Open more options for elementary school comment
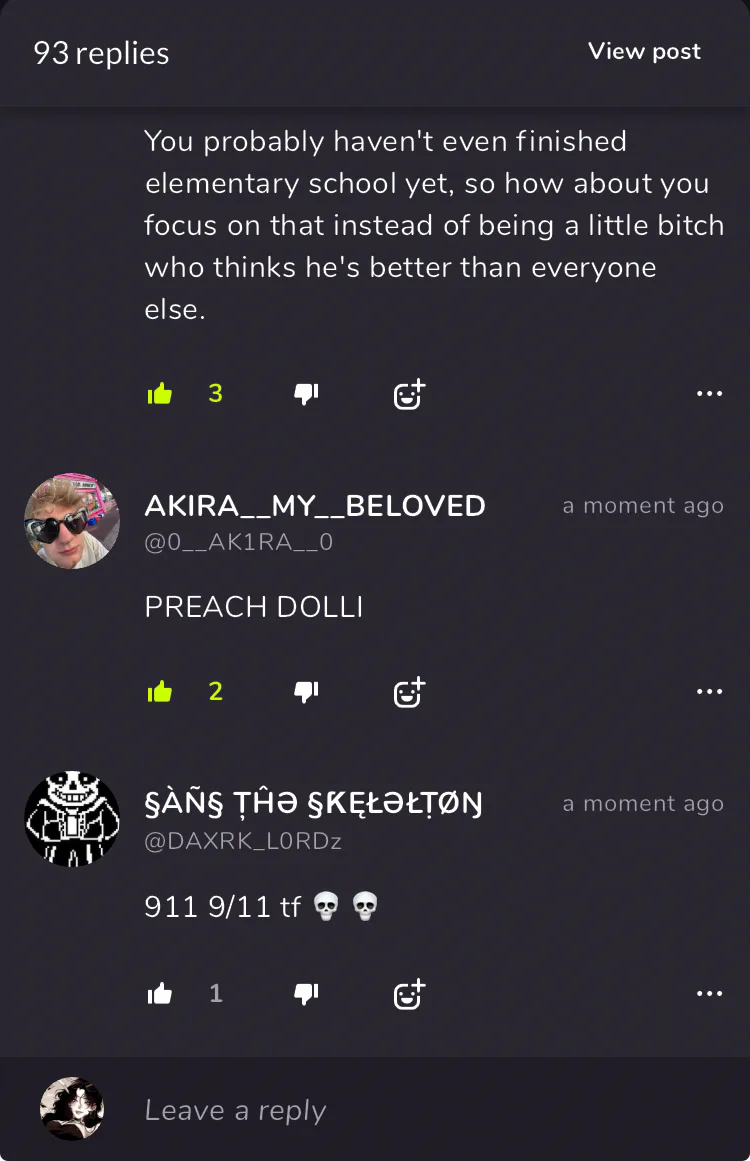This screenshot has width=750, height=1161. tap(709, 393)
